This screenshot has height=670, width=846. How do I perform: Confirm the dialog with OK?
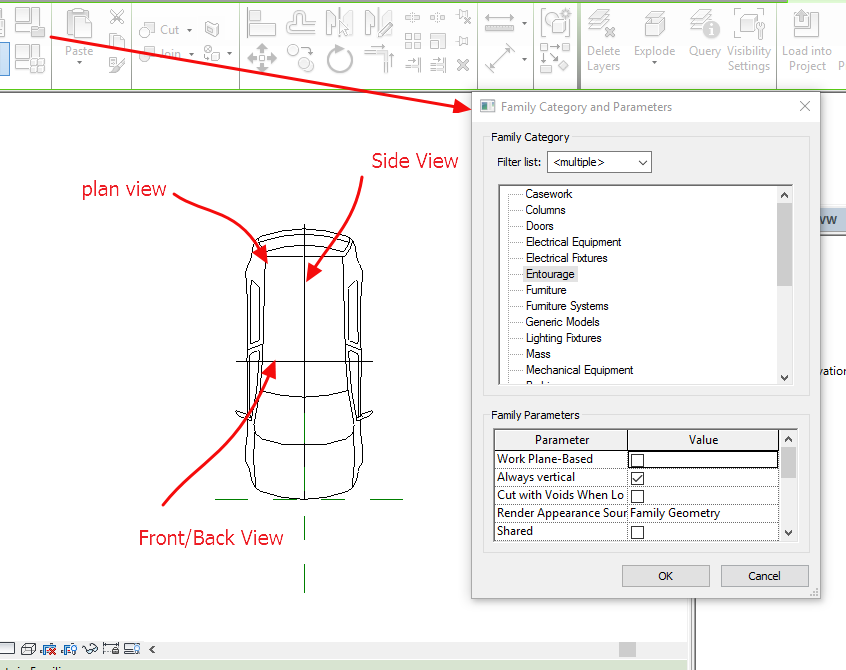click(665, 575)
